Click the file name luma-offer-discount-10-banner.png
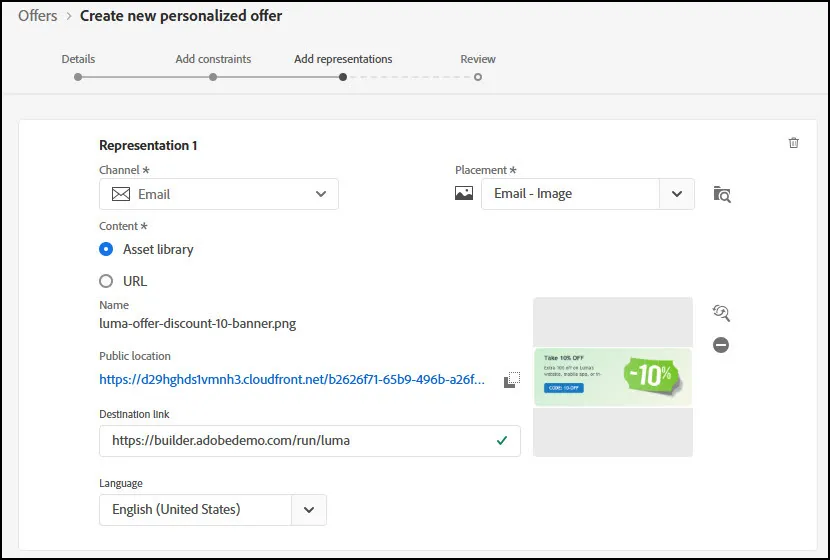This screenshot has height=560, width=830. [197, 323]
